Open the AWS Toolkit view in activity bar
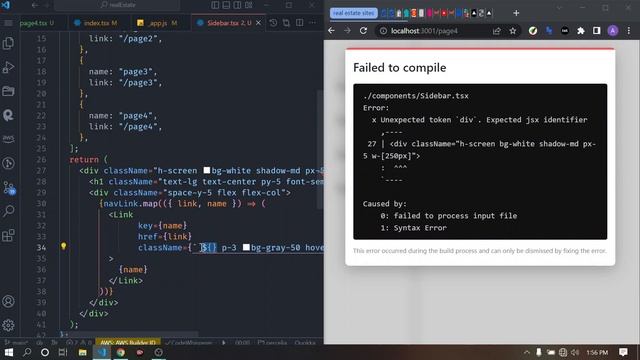The width and height of the screenshot is (640, 360). tap(8, 139)
